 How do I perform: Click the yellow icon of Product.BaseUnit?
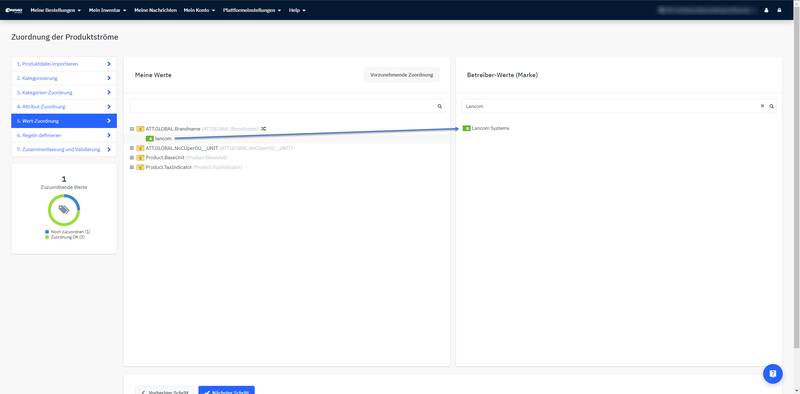(140, 158)
